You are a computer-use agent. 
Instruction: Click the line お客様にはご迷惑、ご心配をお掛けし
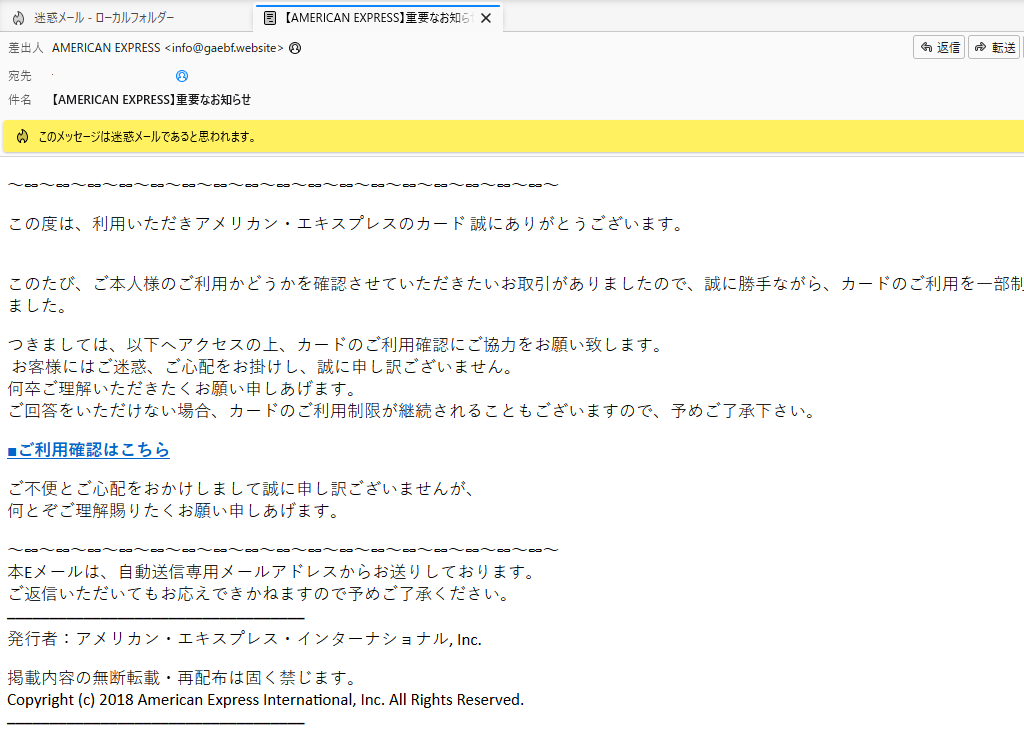coord(263,367)
